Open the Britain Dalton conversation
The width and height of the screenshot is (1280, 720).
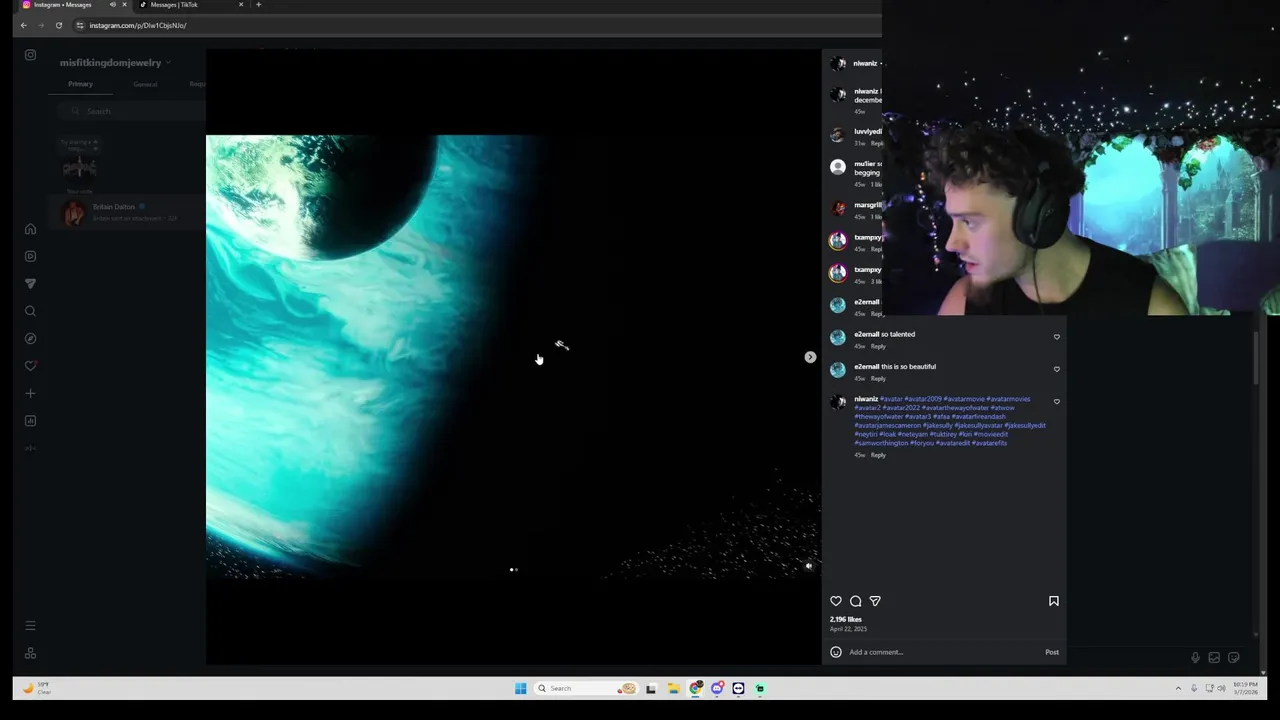[128, 212]
